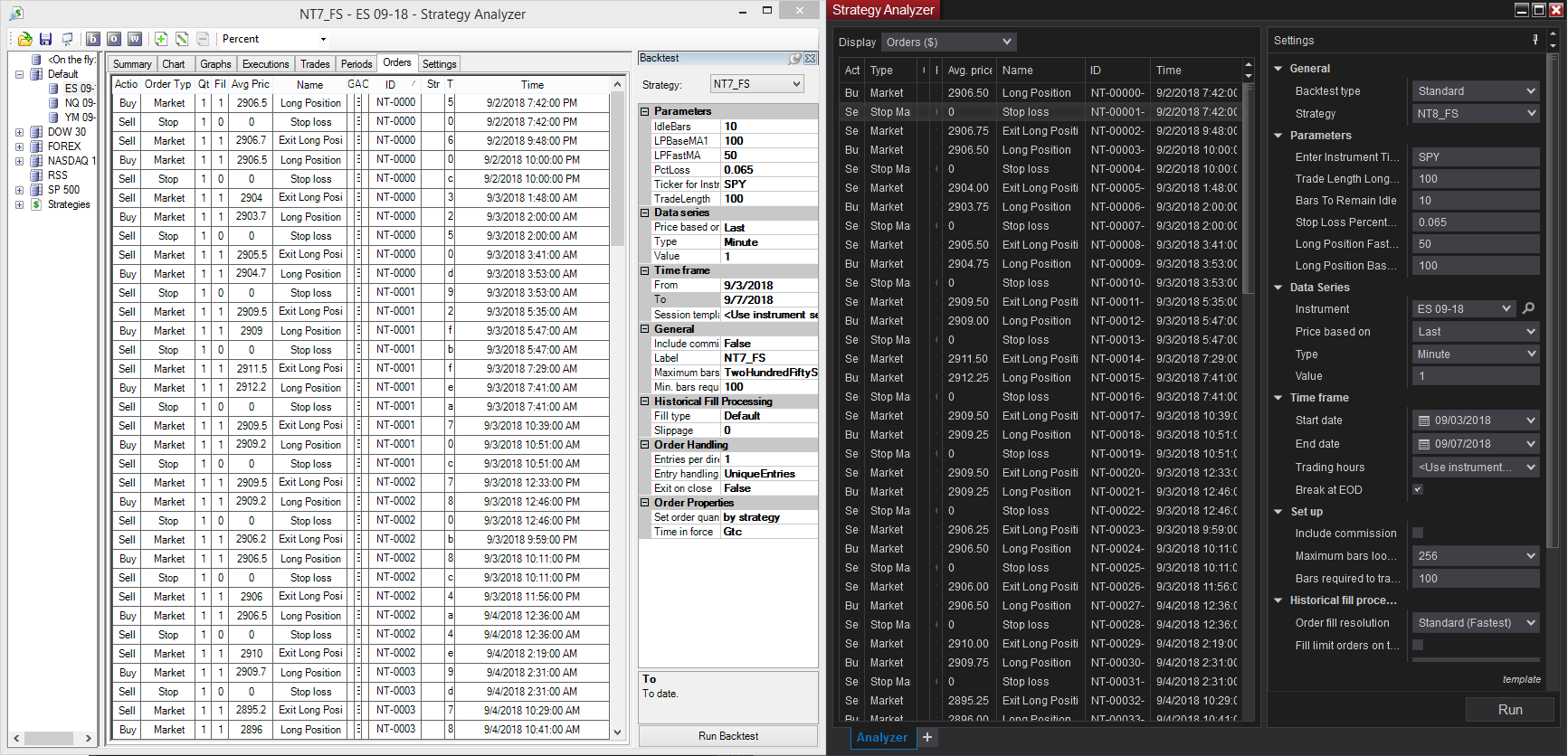Screen dimensions: 1568x756
Task: Click the FOREX list database icon
Action: click(36, 146)
